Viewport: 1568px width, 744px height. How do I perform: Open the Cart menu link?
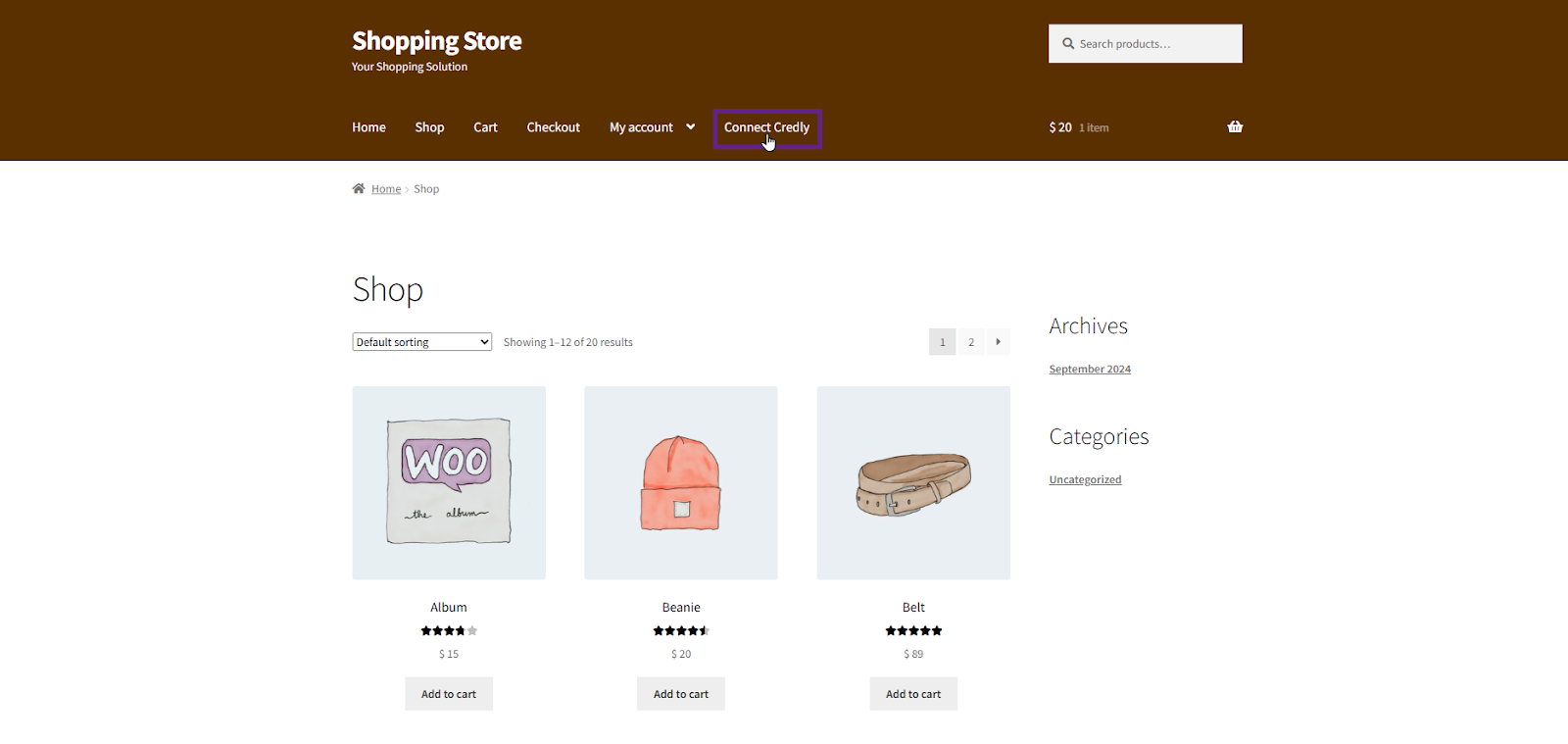(x=485, y=127)
